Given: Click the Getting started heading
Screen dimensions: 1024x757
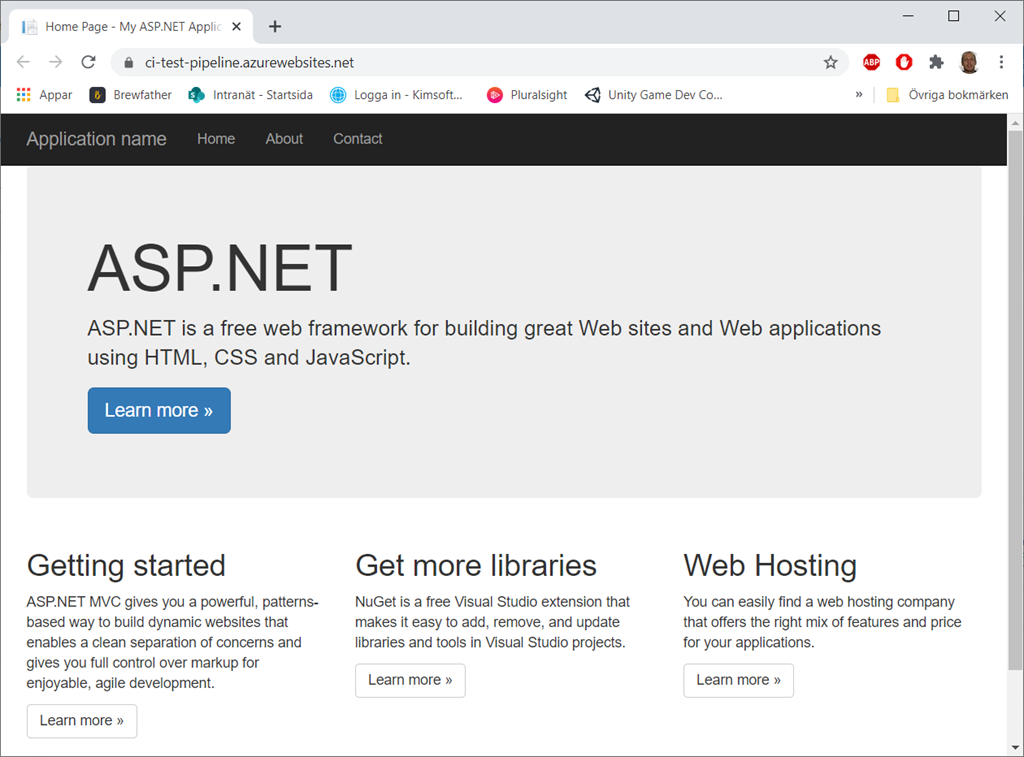Looking at the screenshot, I should (x=126, y=566).
